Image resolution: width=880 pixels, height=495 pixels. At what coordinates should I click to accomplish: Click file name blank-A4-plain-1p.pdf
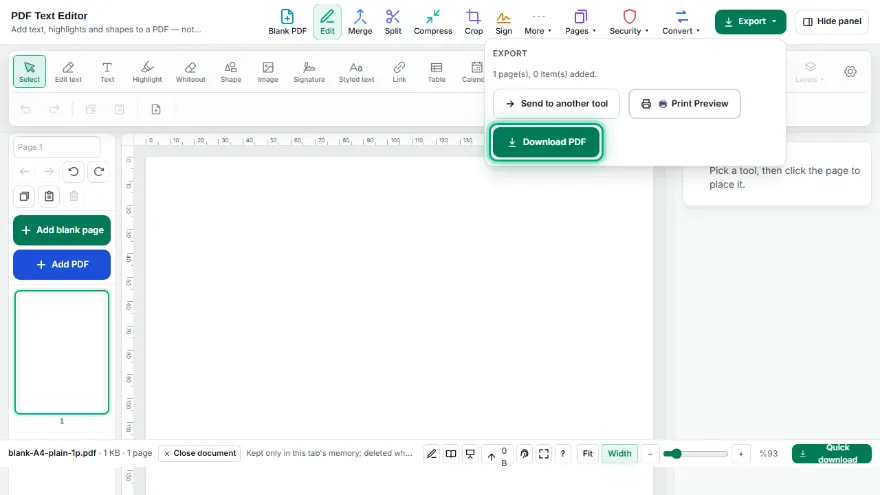click(x=52, y=453)
